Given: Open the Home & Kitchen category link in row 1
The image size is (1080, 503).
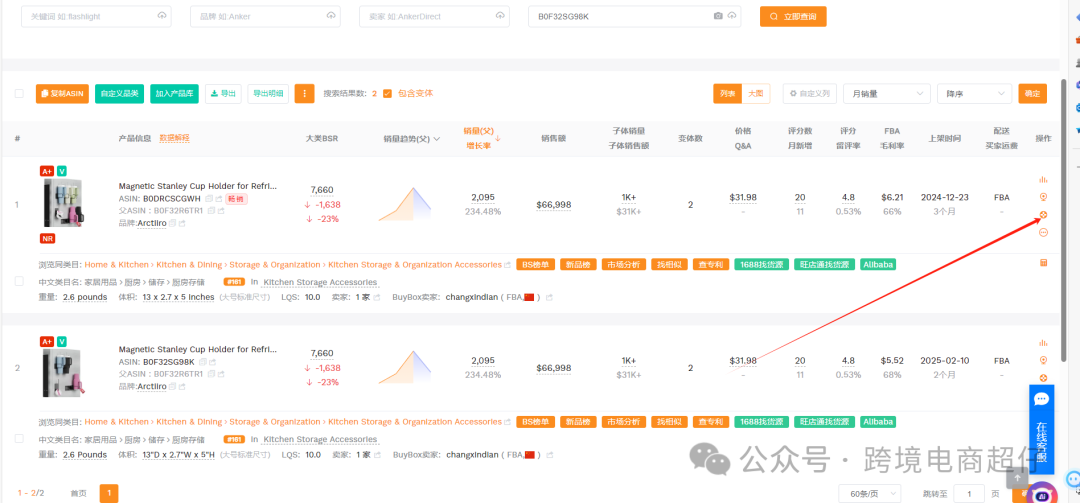Looking at the screenshot, I should [116, 265].
